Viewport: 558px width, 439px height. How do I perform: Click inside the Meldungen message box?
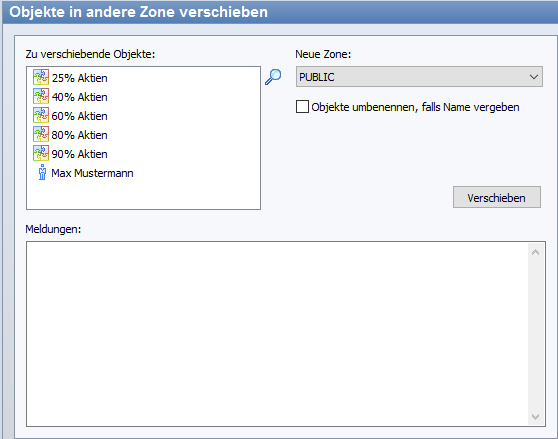point(278,334)
